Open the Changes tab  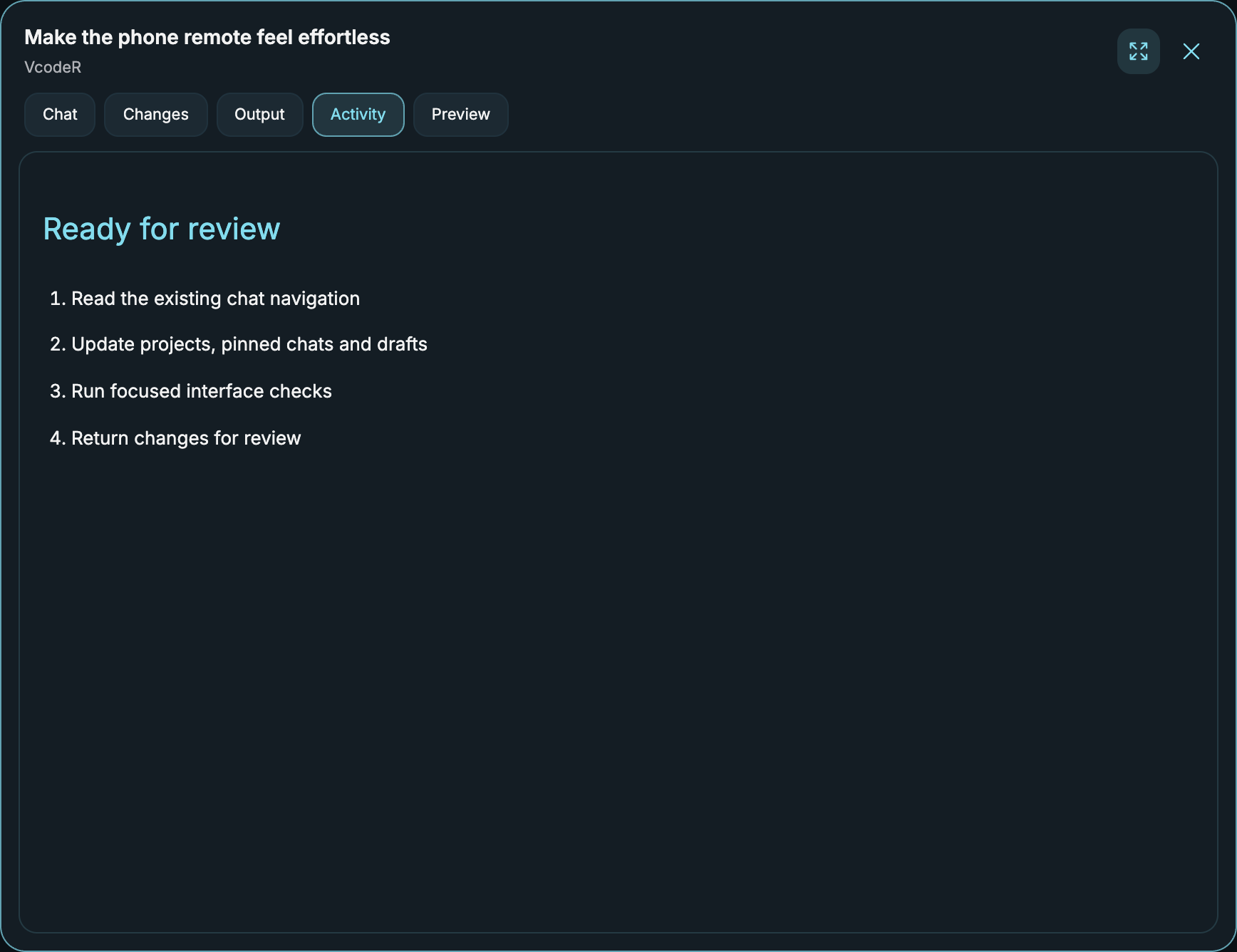(156, 115)
